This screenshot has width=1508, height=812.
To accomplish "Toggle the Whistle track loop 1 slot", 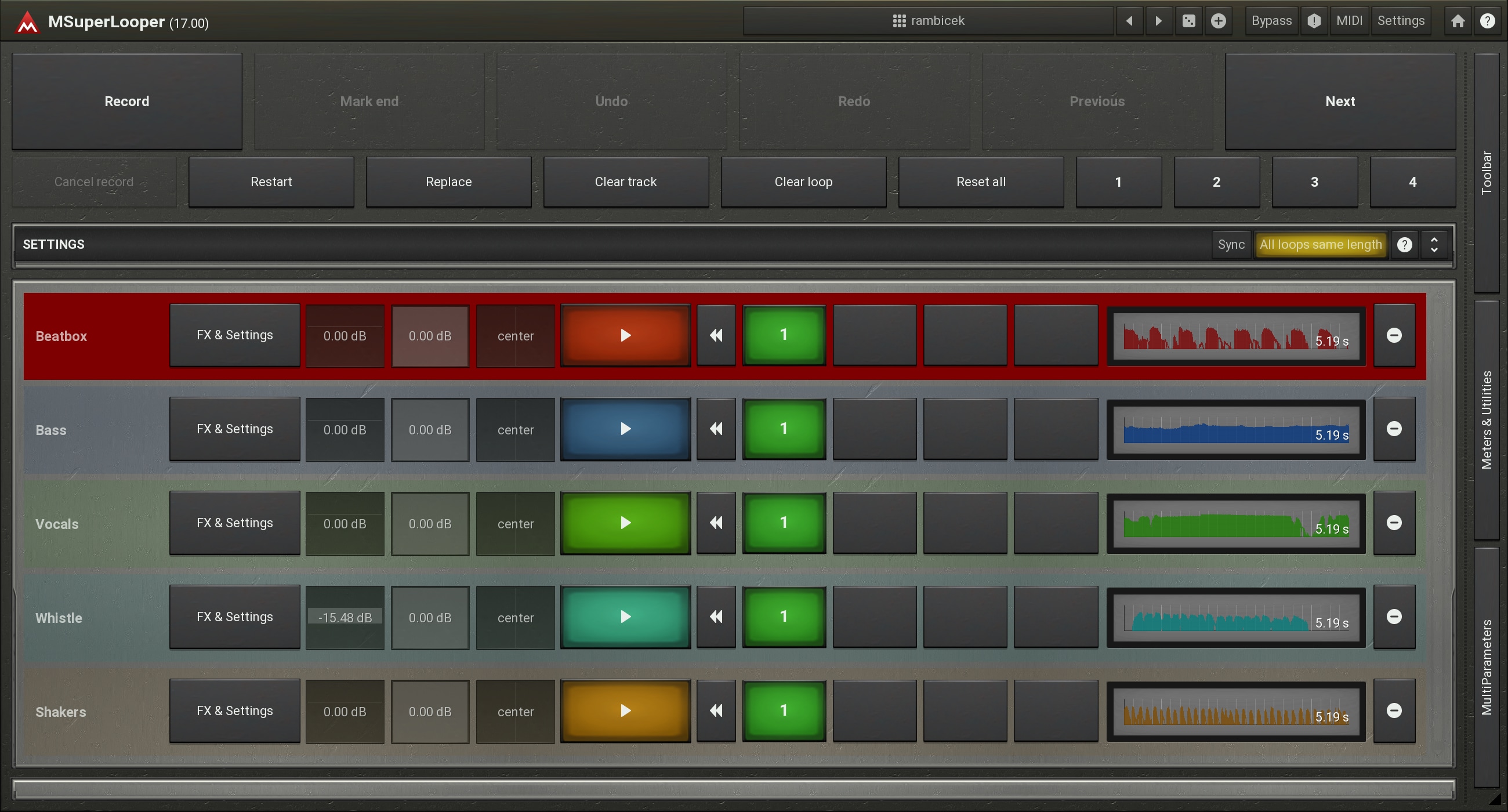I will [x=783, y=617].
